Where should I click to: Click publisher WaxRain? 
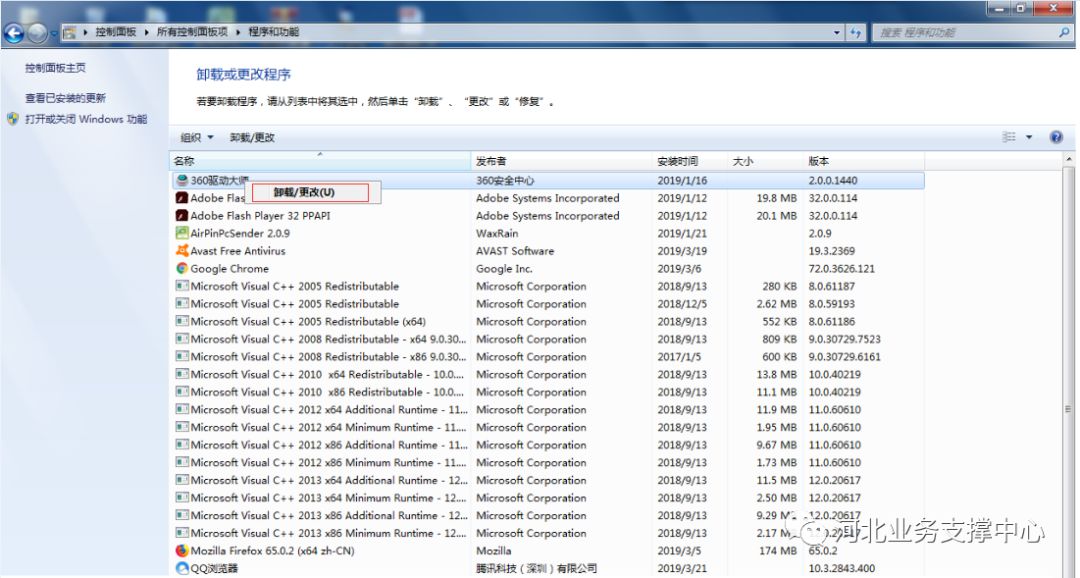[497, 234]
